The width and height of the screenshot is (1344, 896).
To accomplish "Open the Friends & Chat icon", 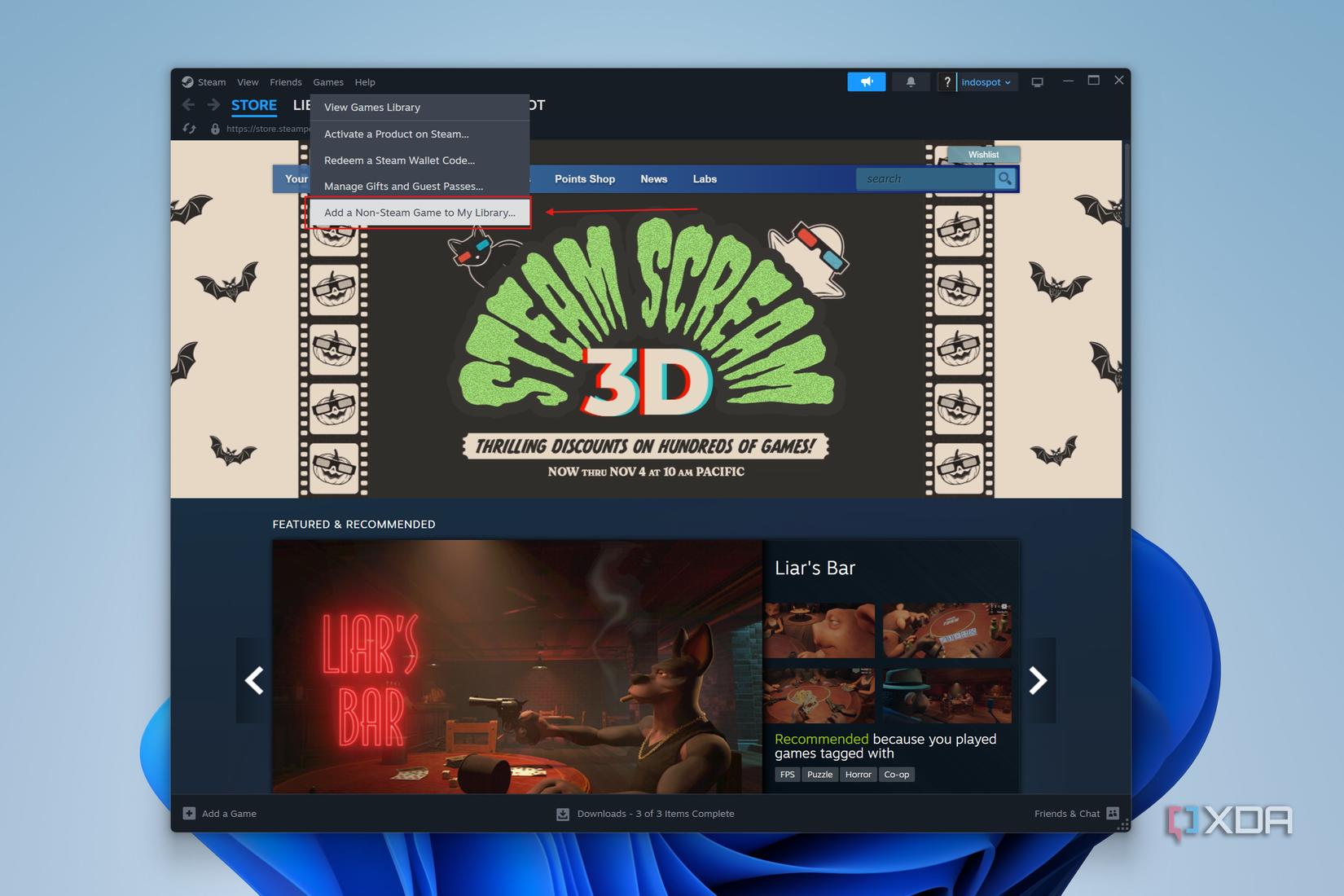I will pos(1113,813).
